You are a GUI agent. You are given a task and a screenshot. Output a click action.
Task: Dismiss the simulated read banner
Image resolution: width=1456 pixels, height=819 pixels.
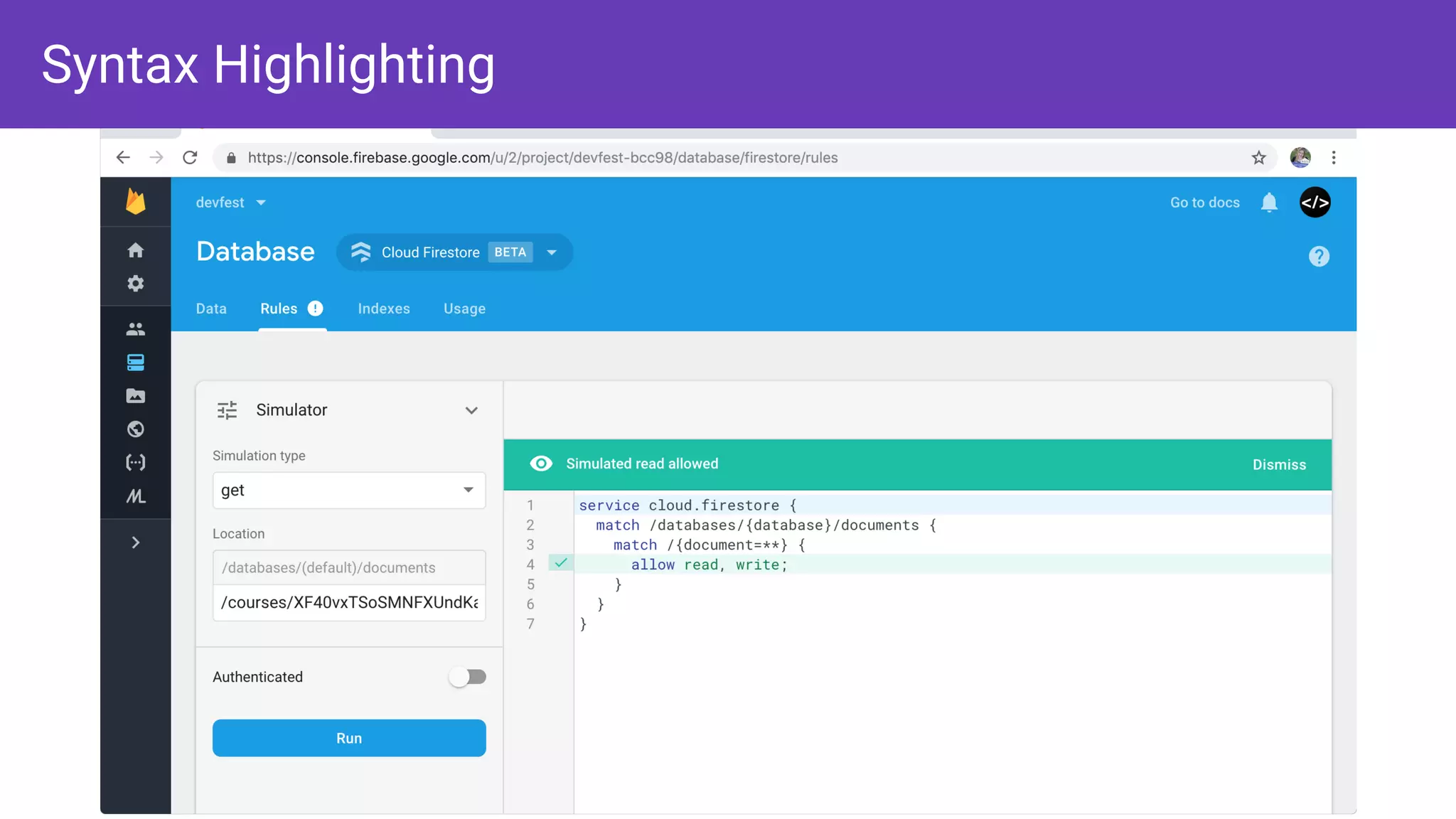pos(1279,464)
